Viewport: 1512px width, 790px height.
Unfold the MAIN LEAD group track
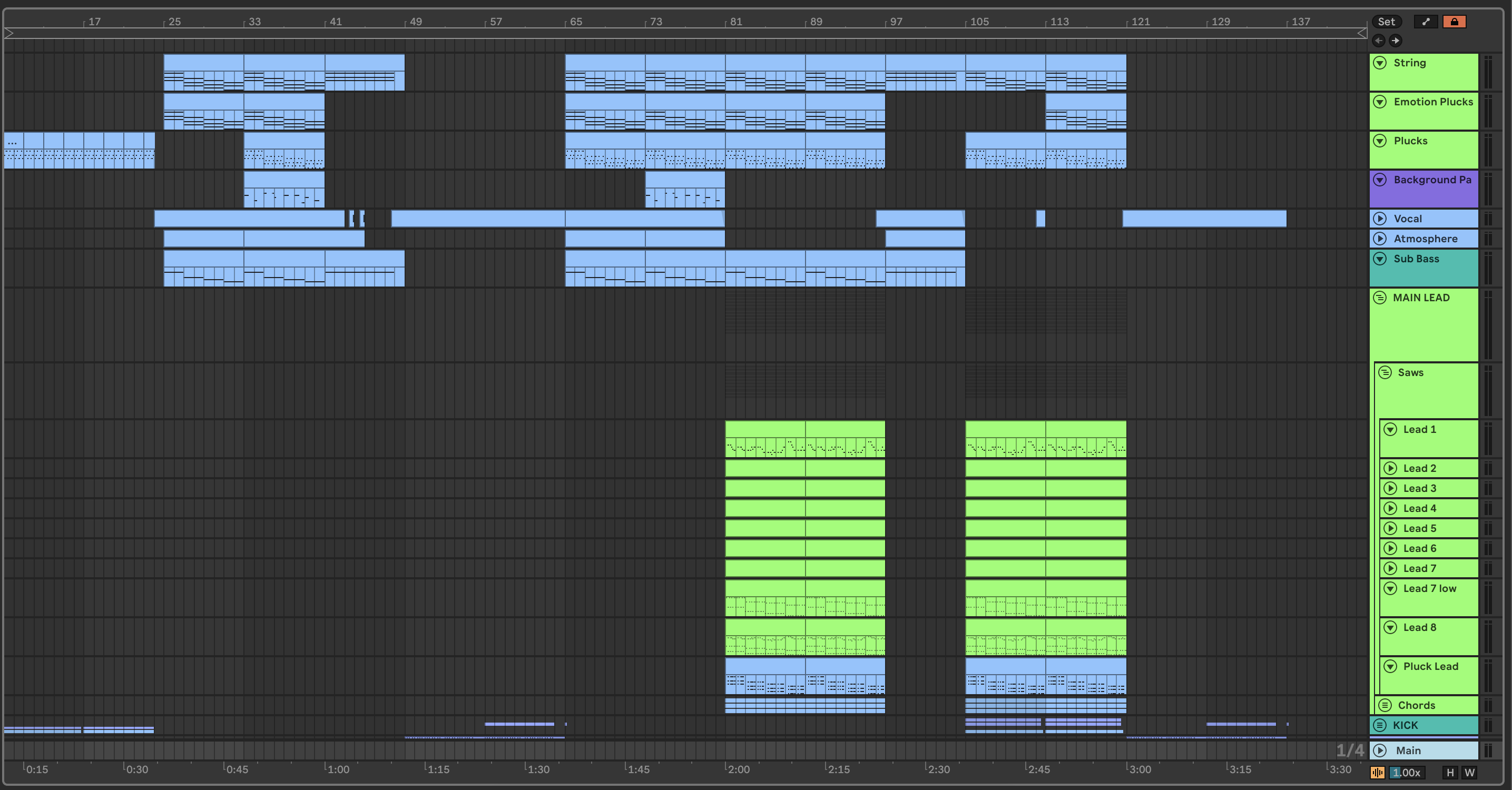pyautogui.click(x=1380, y=298)
